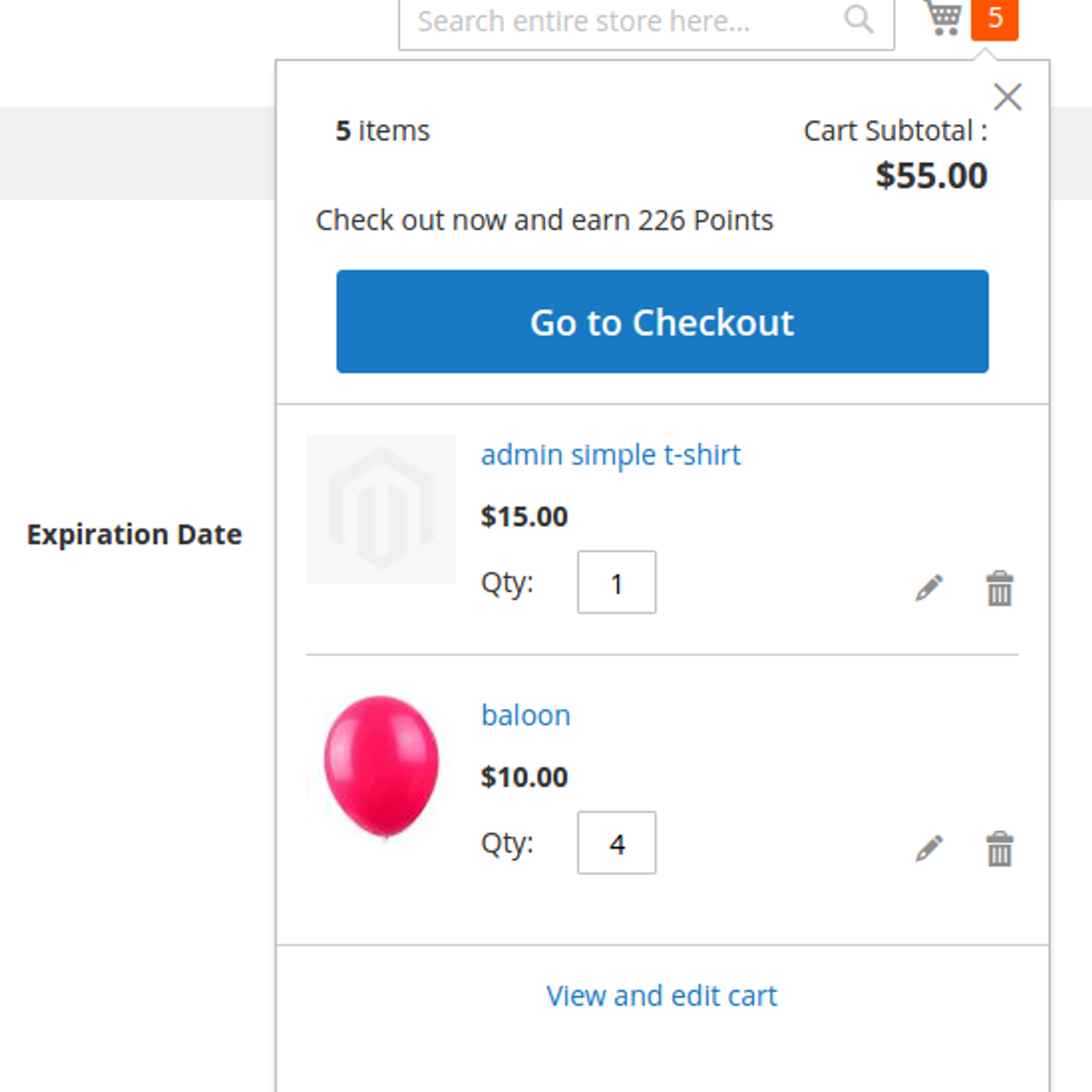Click Go to Checkout button
Screen dimensions: 1092x1092
(x=662, y=321)
